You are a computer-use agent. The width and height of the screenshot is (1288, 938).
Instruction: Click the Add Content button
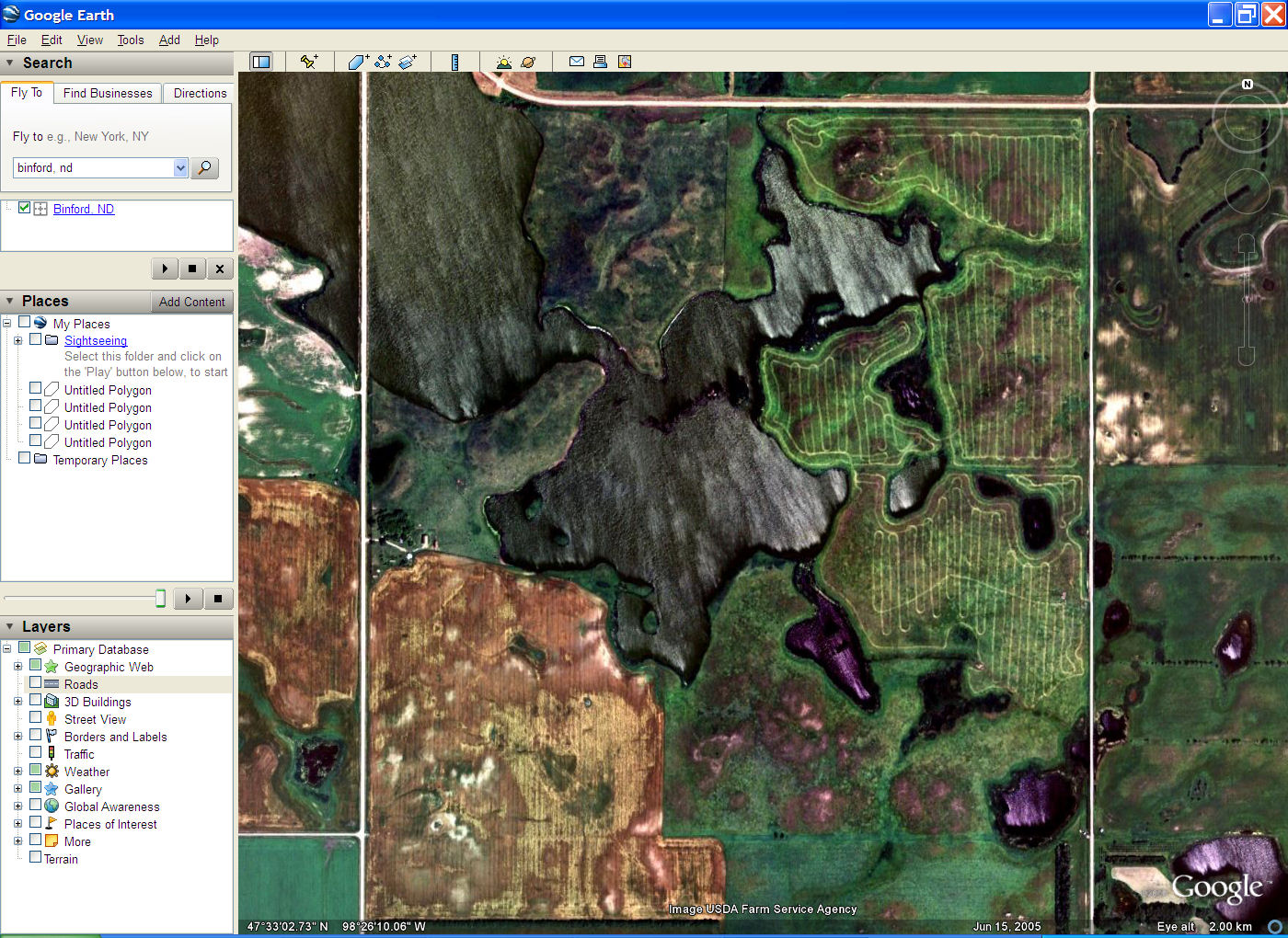pyautogui.click(x=191, y=302)
